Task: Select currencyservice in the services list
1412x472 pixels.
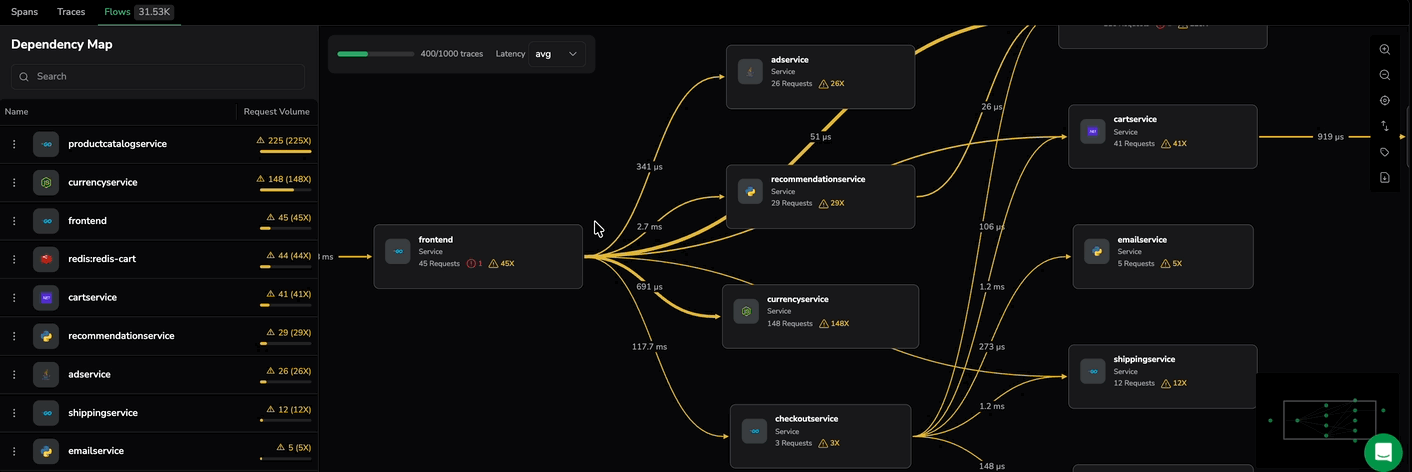Action: tap(102, 182)
